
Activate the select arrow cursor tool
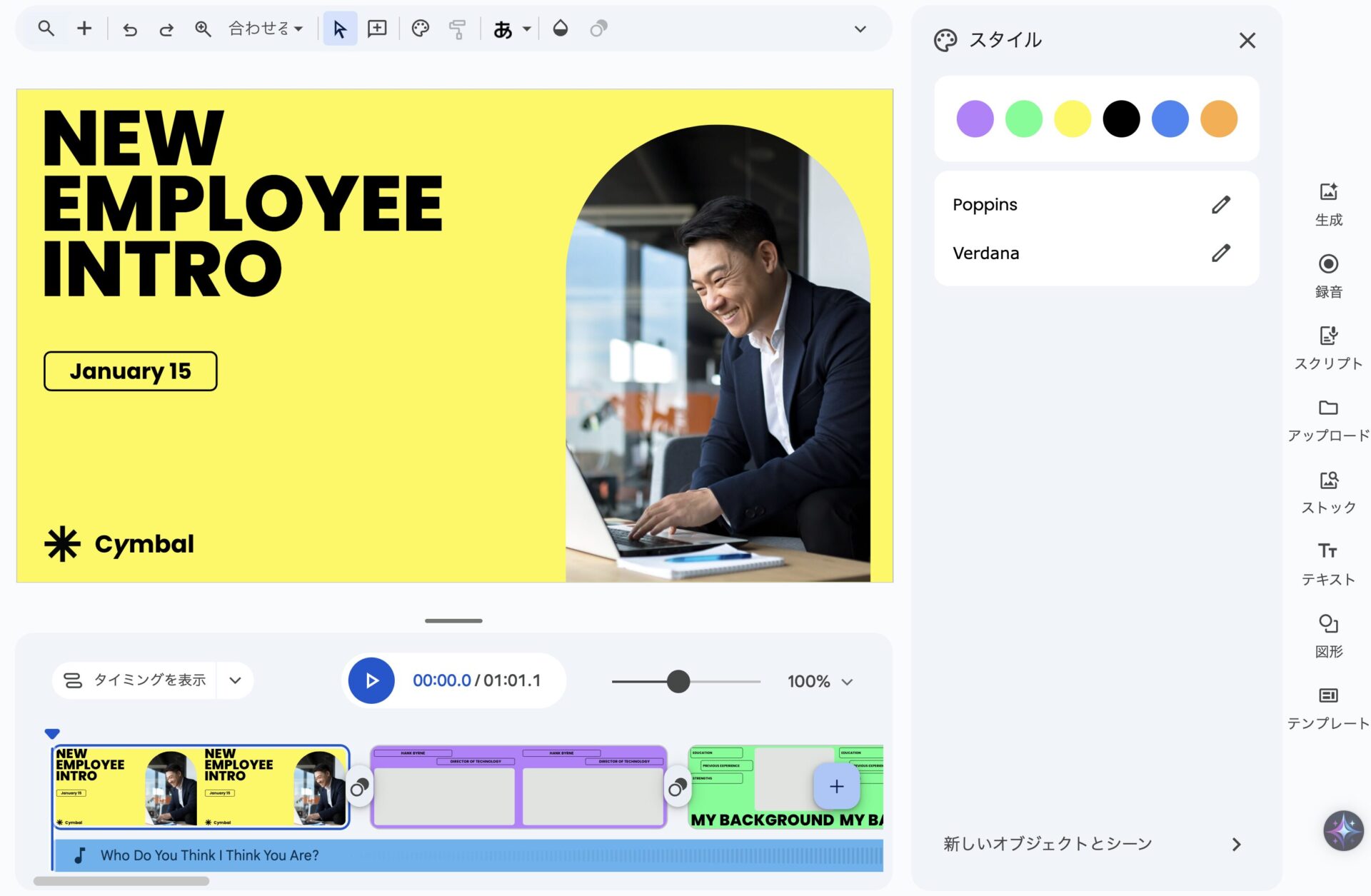click(339, 29)
